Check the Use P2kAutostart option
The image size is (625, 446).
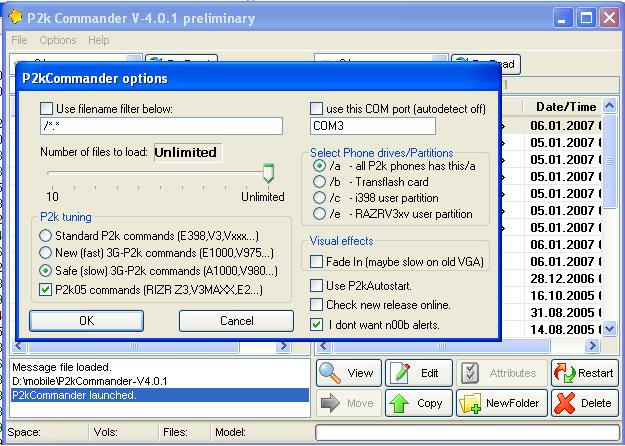316,285
